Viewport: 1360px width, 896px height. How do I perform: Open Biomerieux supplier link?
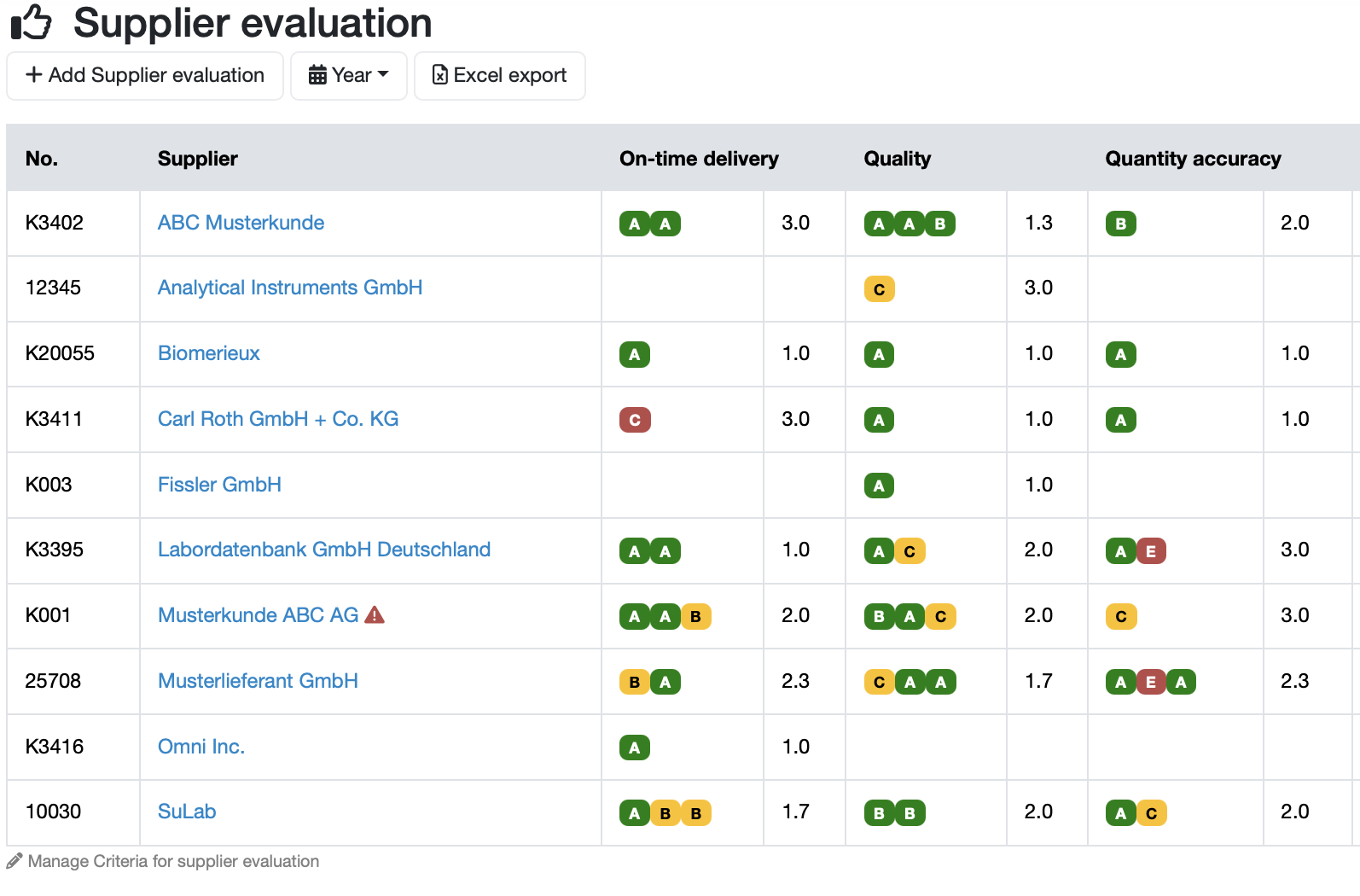pos(209,353)
